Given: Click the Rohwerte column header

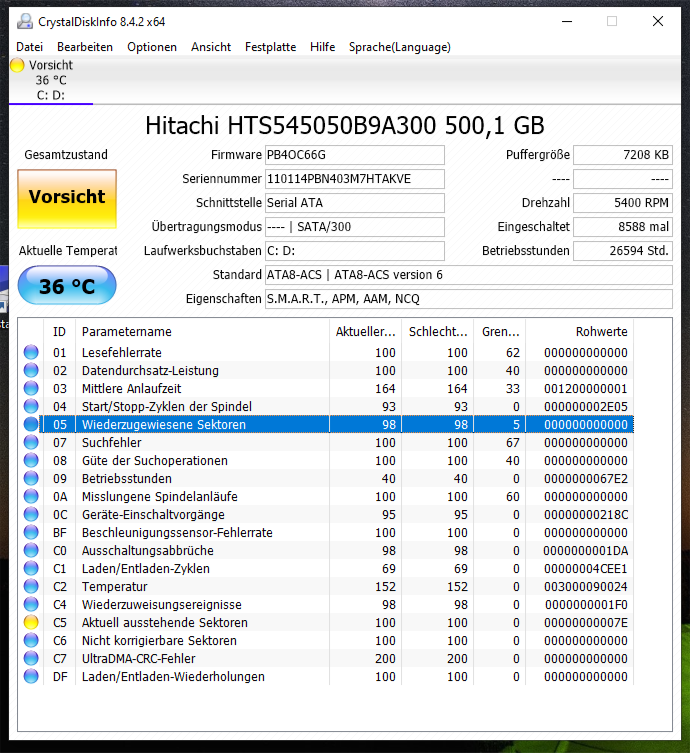Looking at the screenshot, I should (580, 331).
